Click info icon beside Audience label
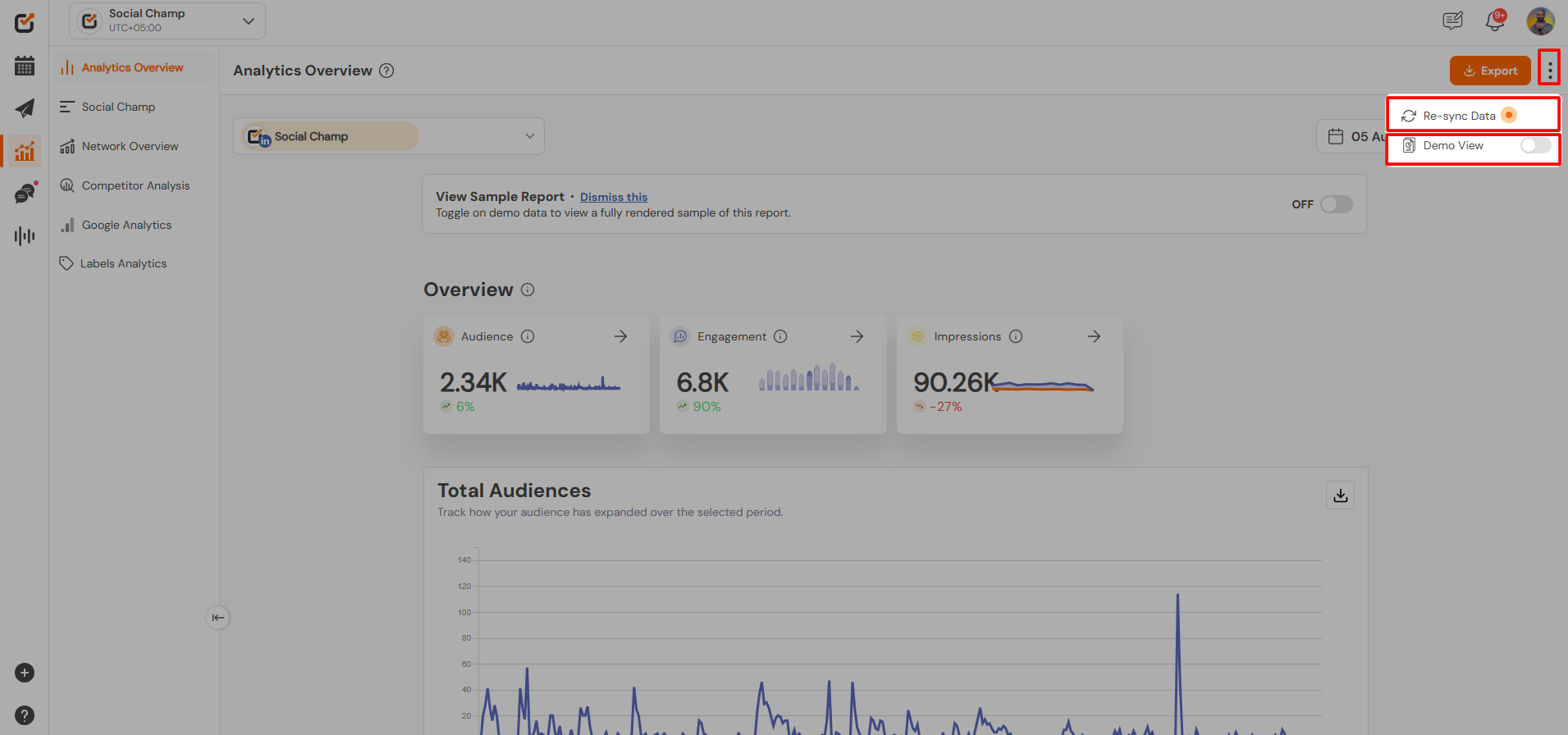This screenshot has width=1568, height=735. point(528,336)
